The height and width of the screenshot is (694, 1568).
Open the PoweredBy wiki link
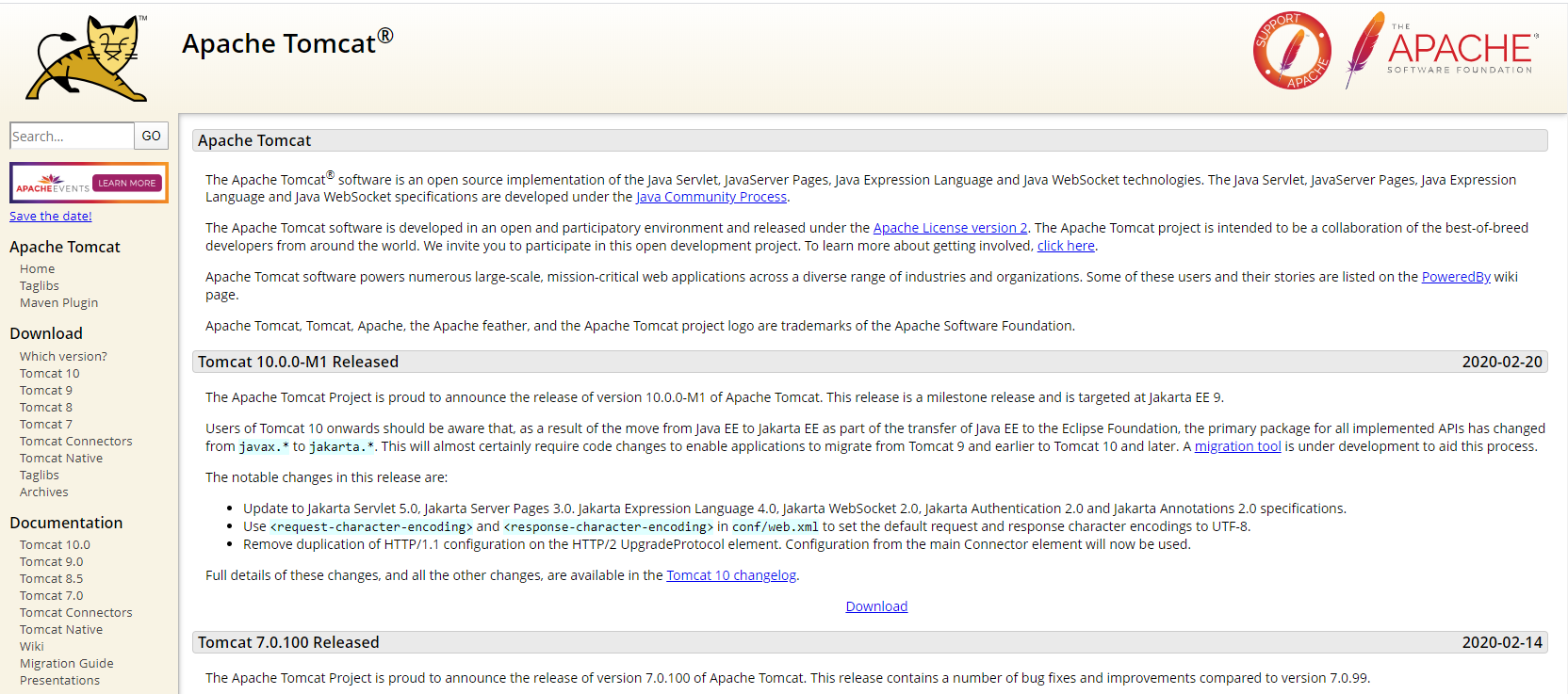coord(1456,277)
